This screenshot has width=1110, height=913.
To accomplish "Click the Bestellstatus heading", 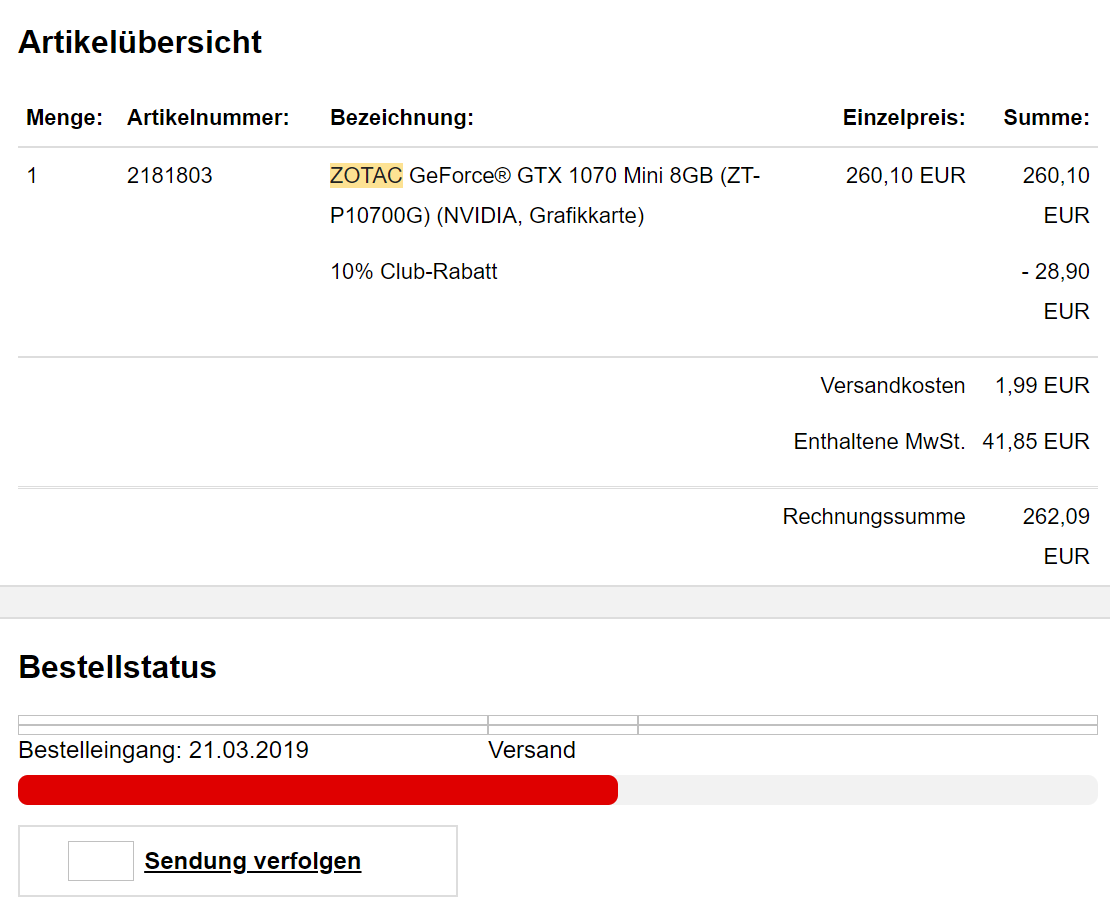I will click(x=118, y=667).
